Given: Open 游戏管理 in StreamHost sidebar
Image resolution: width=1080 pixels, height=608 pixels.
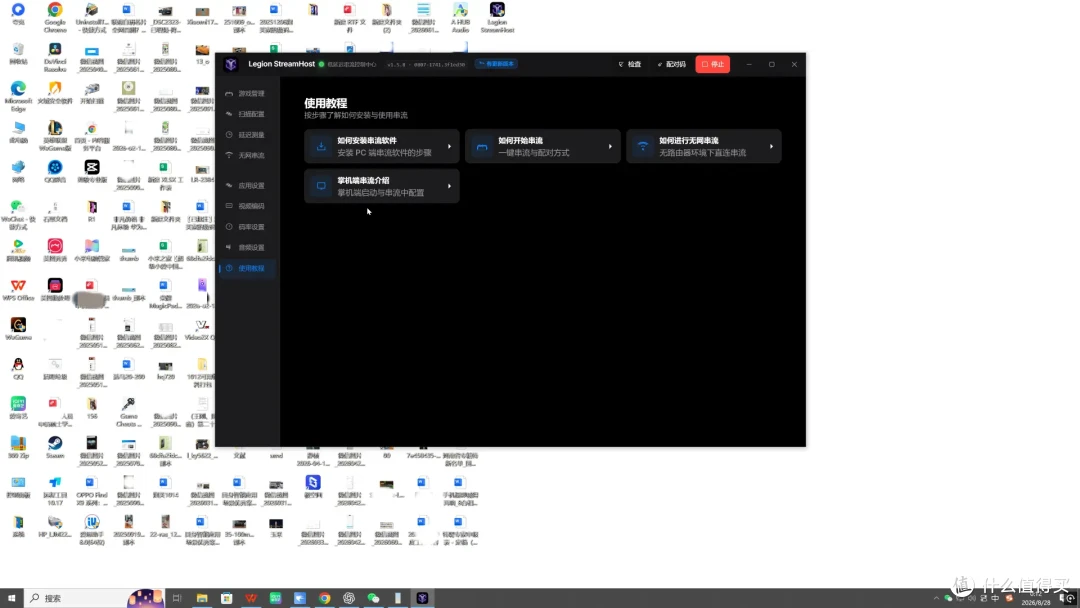Looking at the screenshot, I should 247,94.
